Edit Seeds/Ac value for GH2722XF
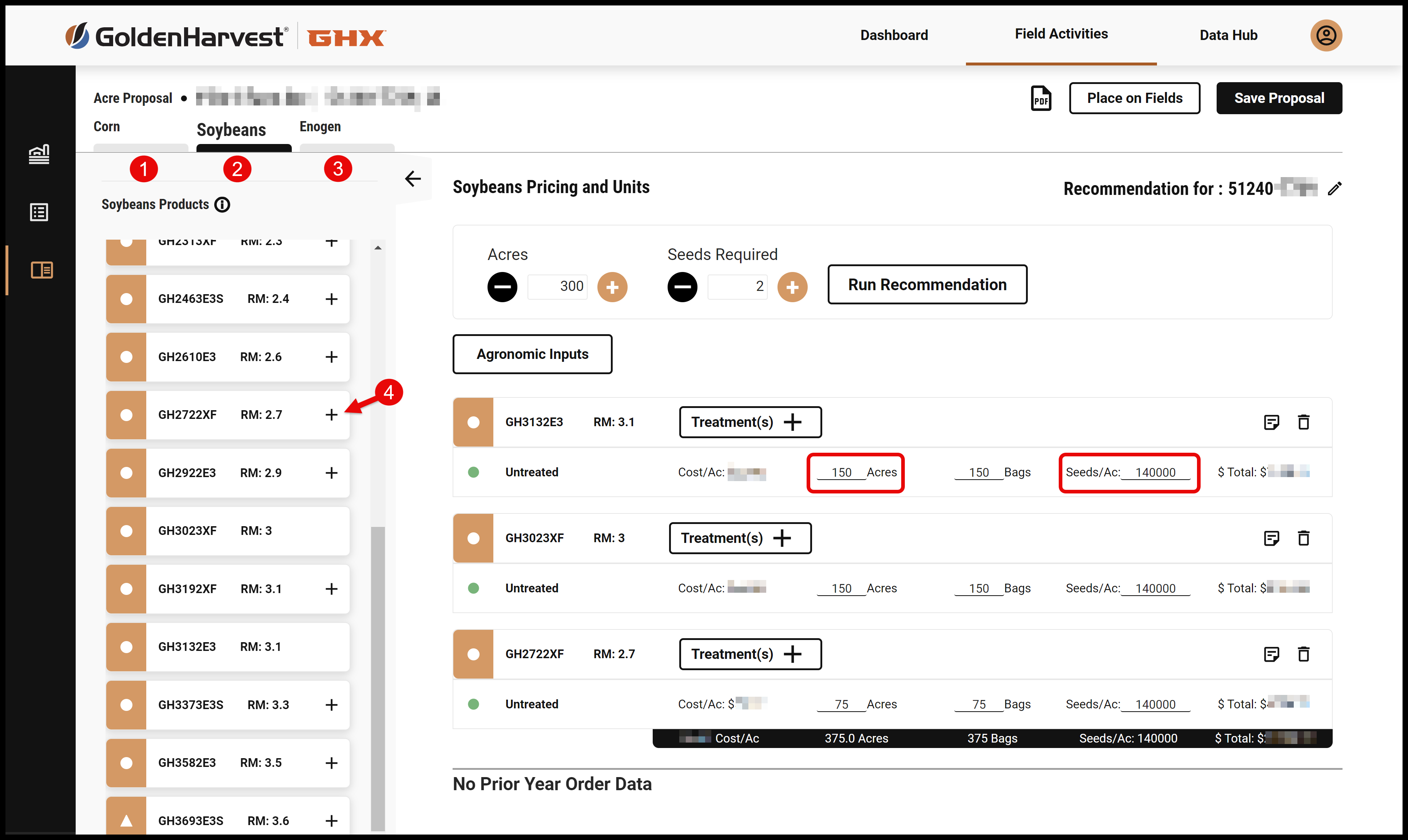Screen dimensions: 1408x840 (x=1156, y=705)
